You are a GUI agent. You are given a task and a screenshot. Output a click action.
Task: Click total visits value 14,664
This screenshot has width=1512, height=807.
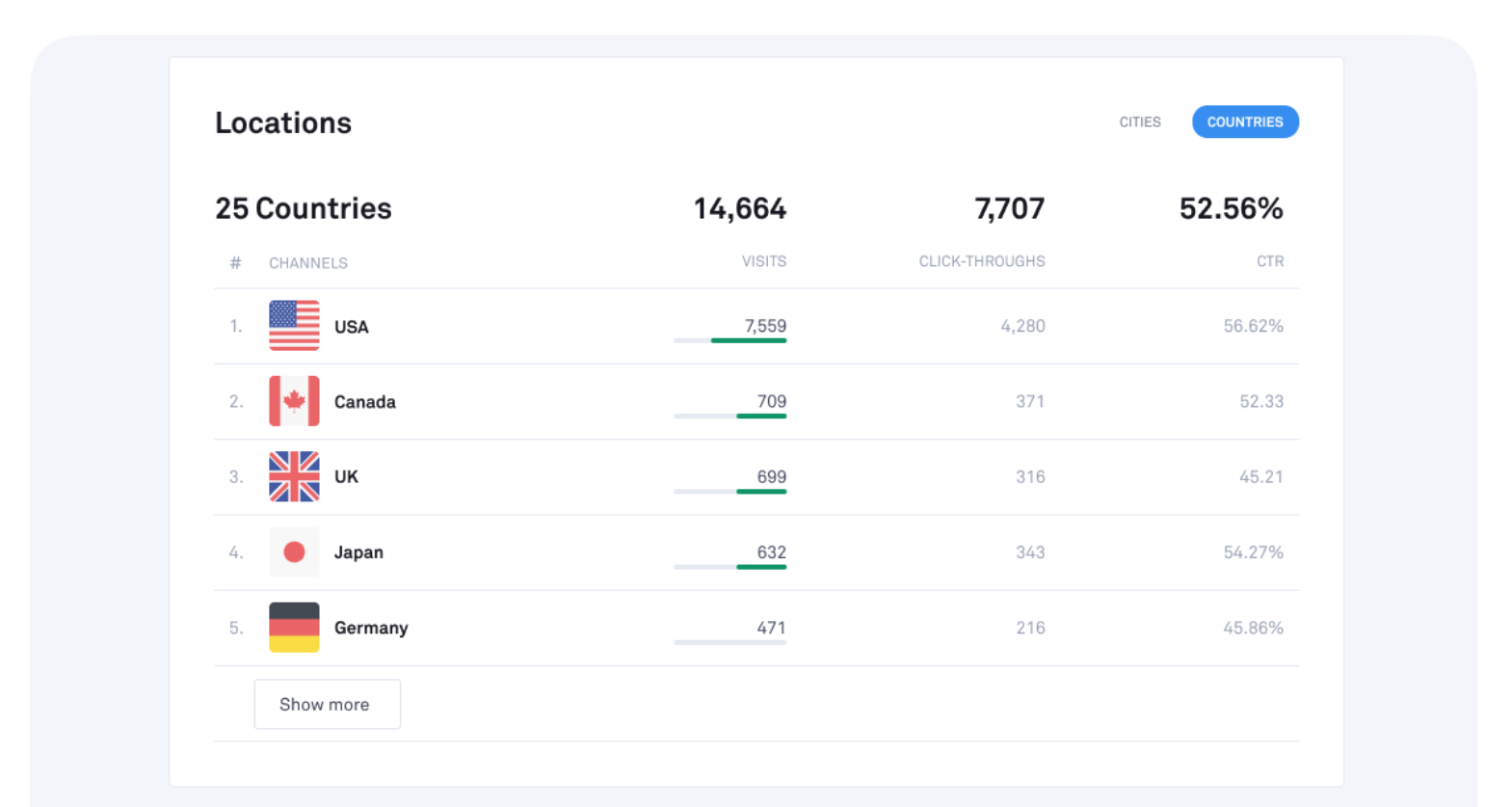point(740,208)
